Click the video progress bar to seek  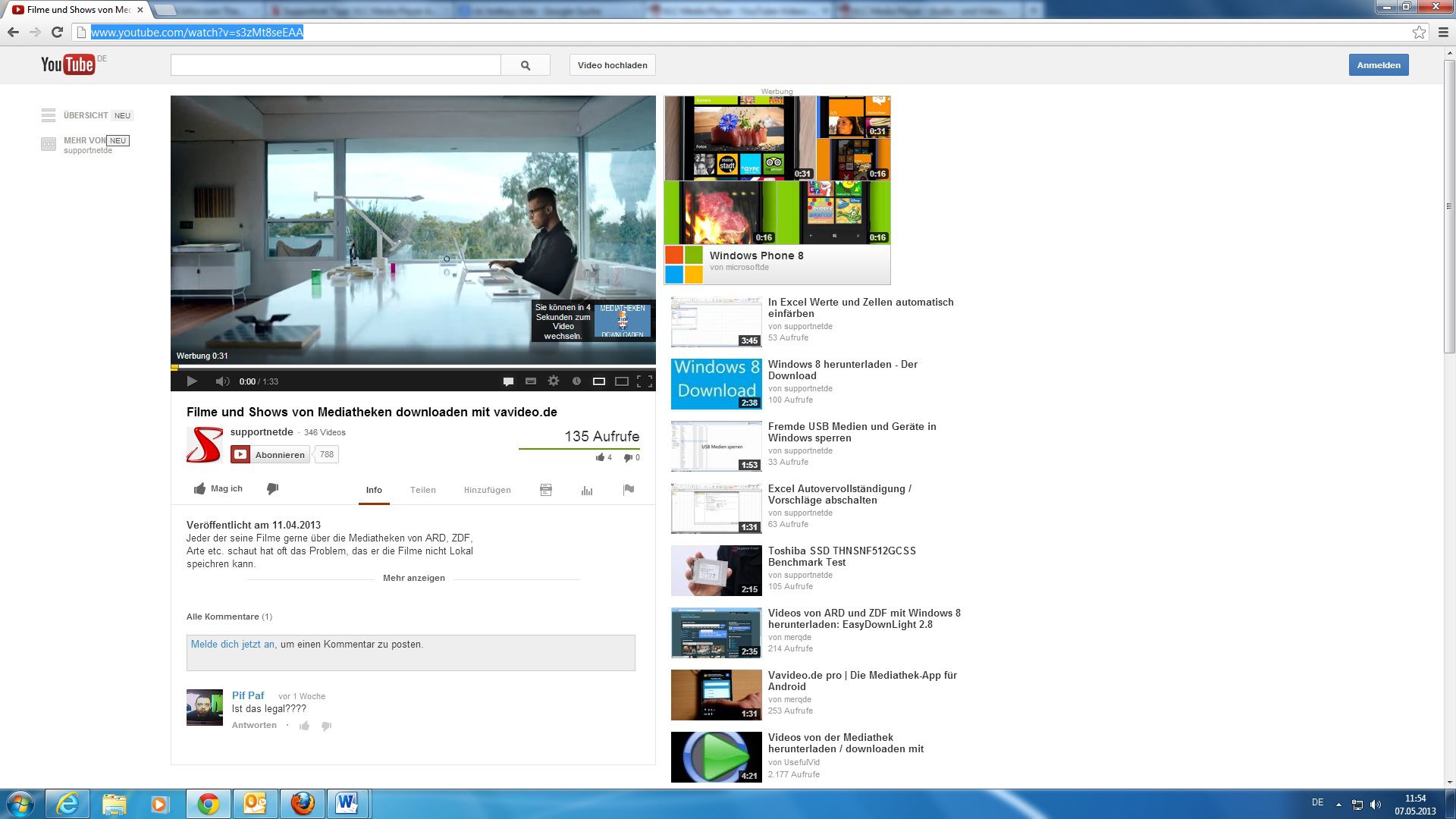[x=413, y=366]
